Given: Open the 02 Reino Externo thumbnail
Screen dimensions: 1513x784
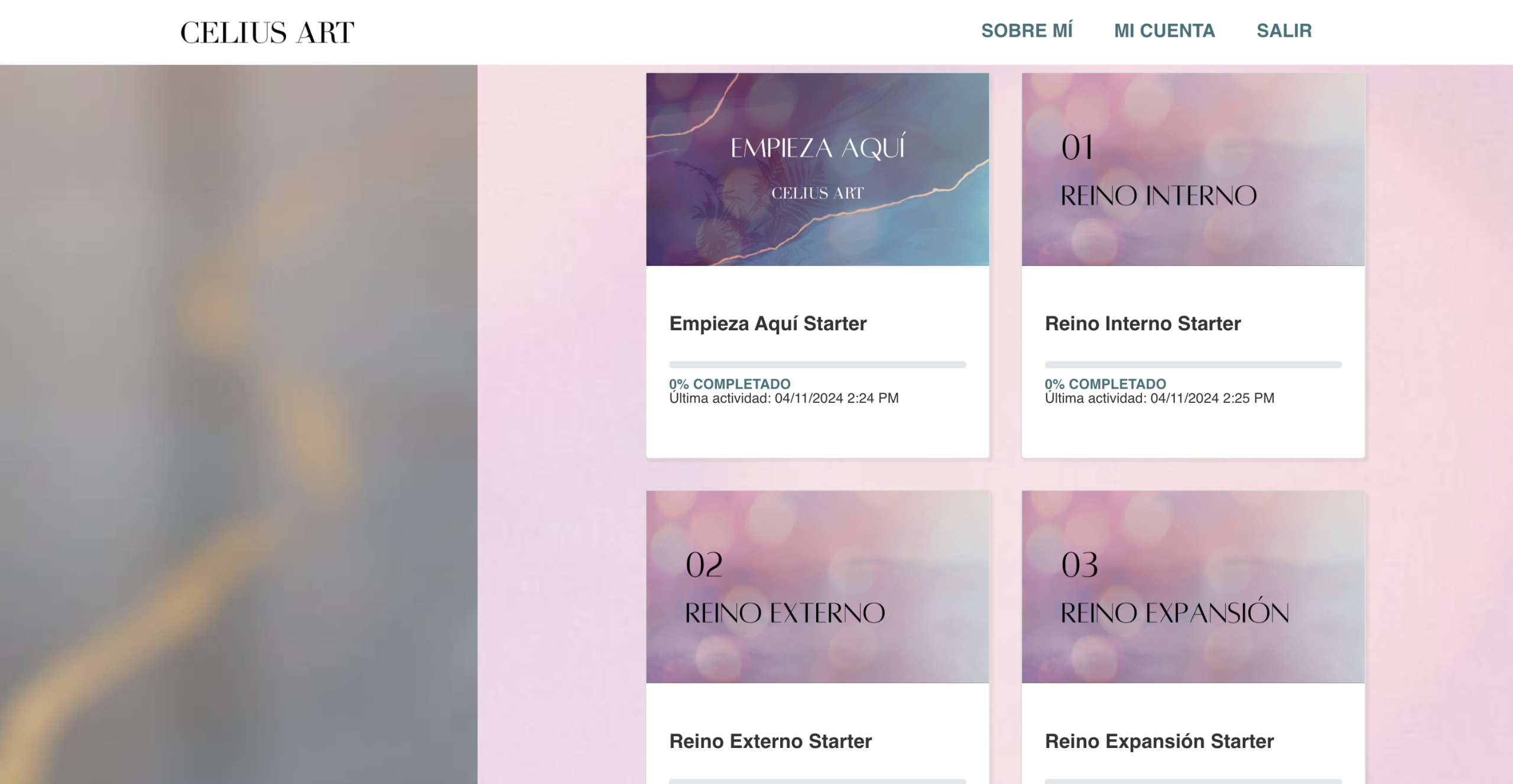Looking at the screenshot, I should 817,587.
